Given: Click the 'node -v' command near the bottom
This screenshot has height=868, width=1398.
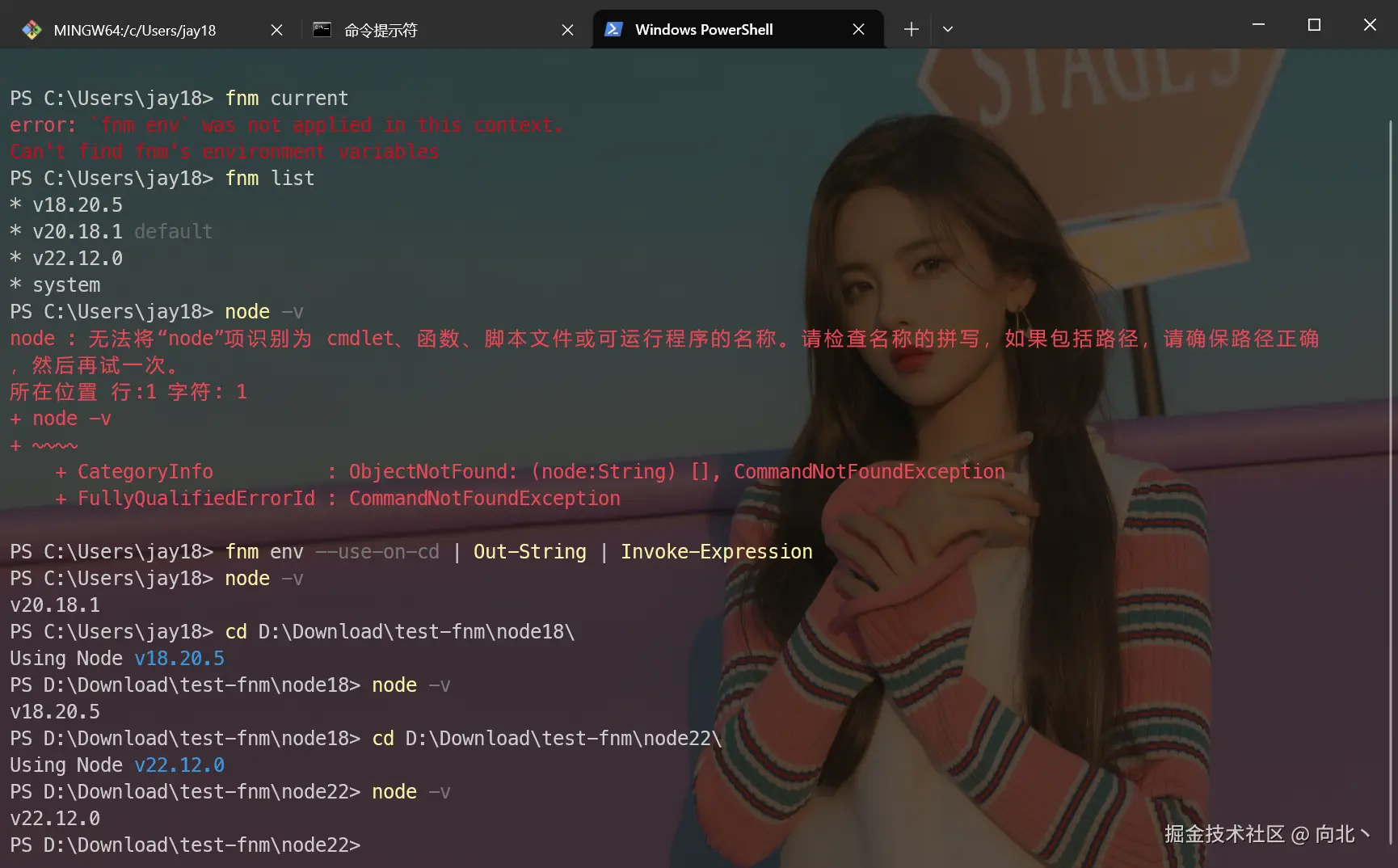Looking at the screenshot, I should pyautogui.click(x=411, y=792).
